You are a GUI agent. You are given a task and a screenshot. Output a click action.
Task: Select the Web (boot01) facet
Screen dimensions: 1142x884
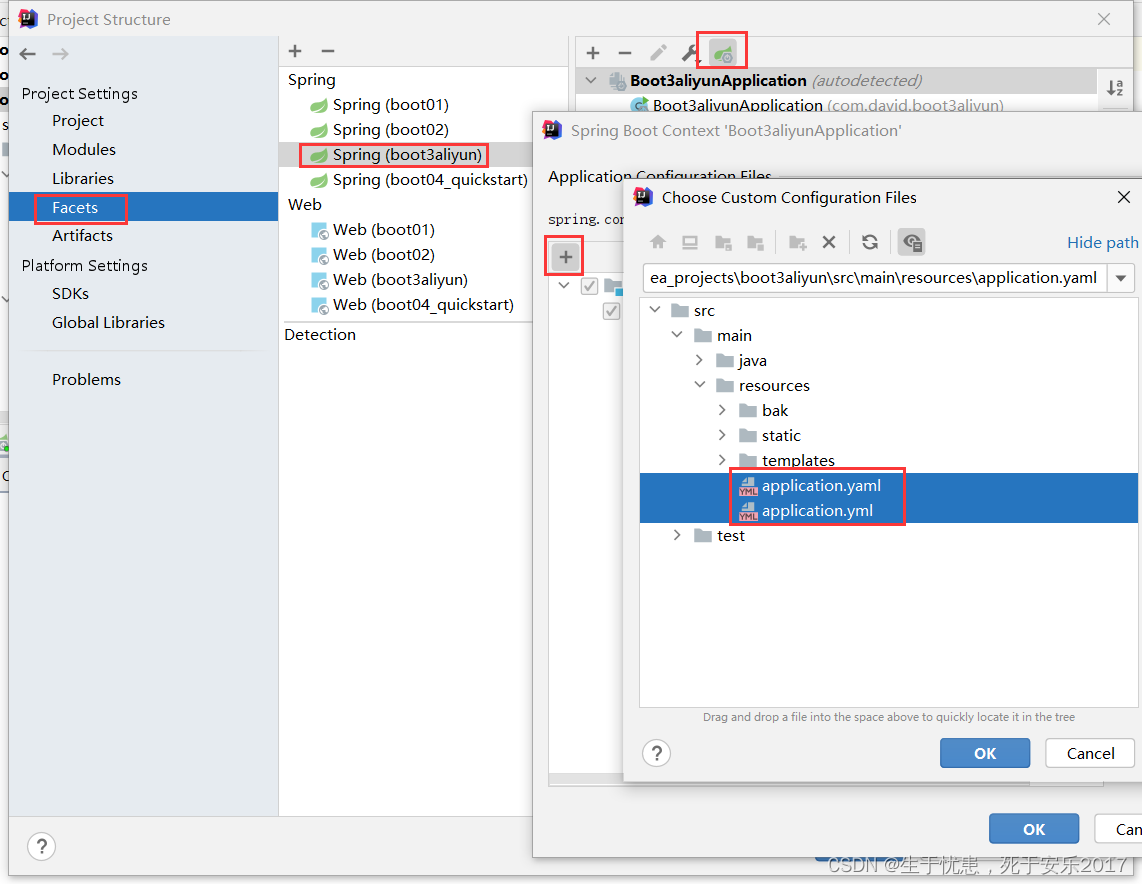[x=383, y=230]
